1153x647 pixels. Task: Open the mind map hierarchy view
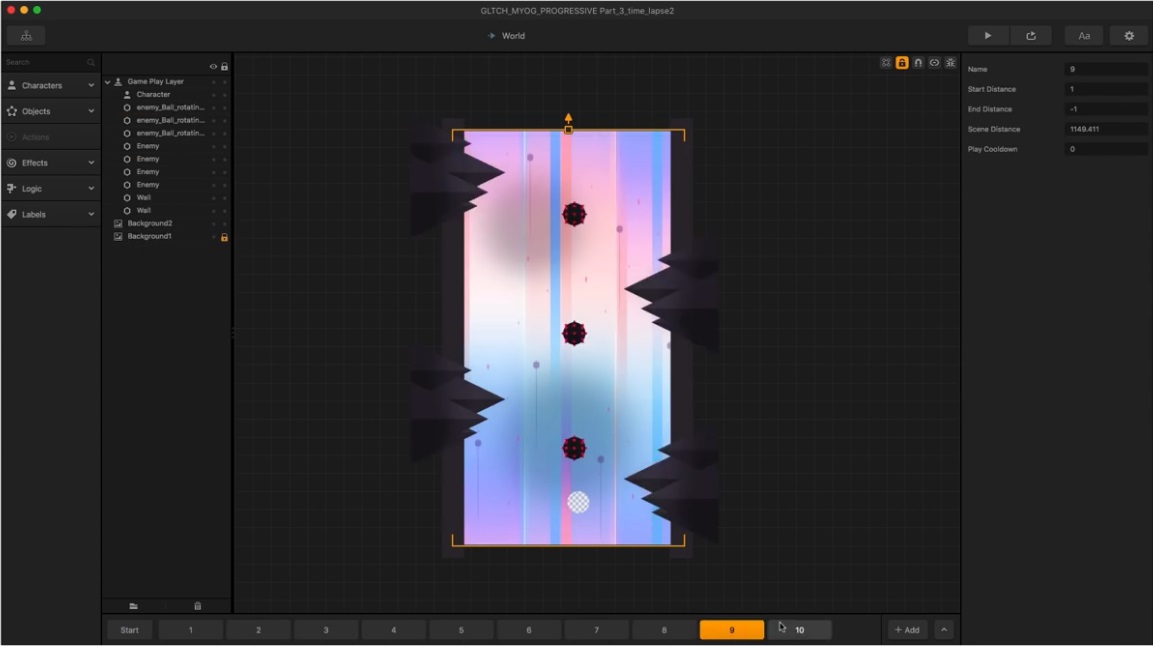pyautogui.click(x=26, y=35)
